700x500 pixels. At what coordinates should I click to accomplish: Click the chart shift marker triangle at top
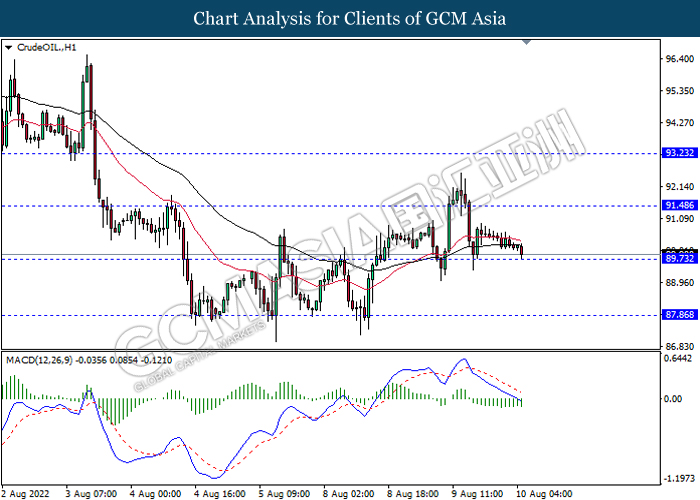(x=527, y=42)
